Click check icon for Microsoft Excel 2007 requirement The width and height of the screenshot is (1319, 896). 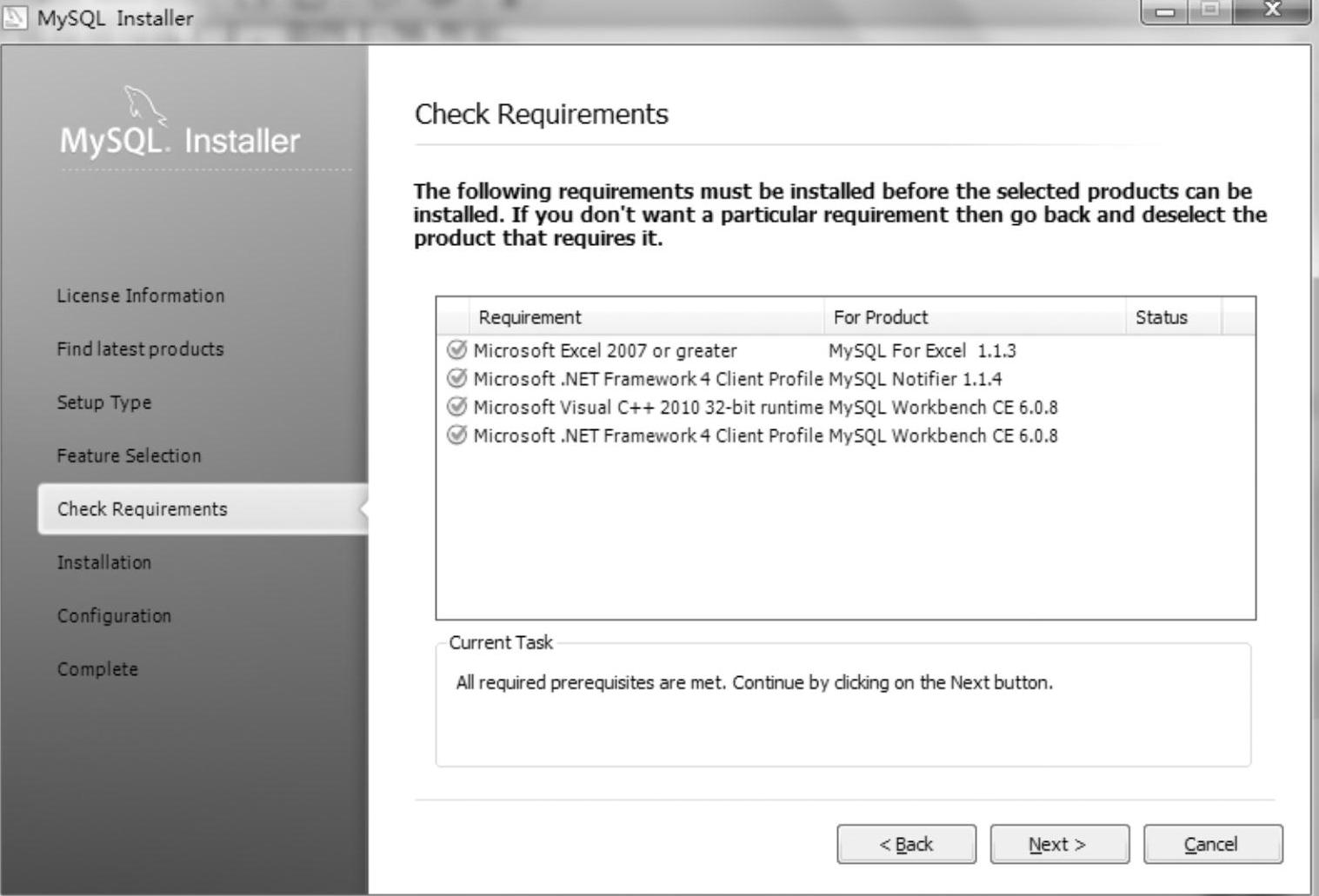click(456, 349)
